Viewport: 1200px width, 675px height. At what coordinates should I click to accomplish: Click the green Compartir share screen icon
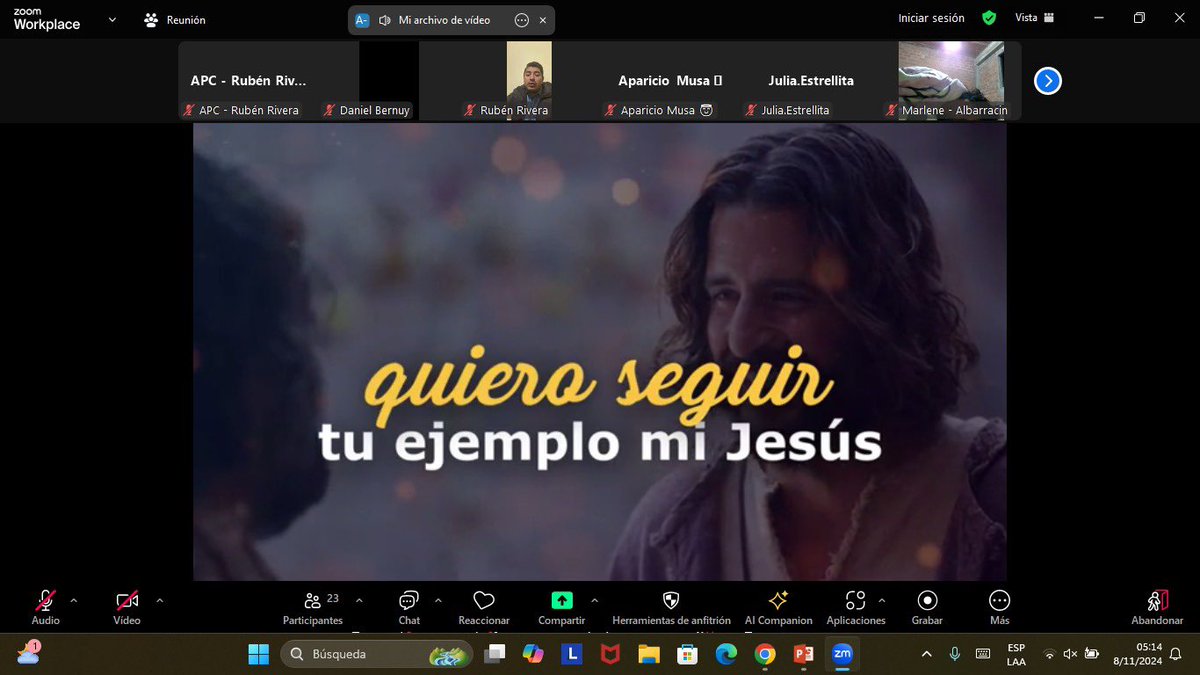(562, 600)
